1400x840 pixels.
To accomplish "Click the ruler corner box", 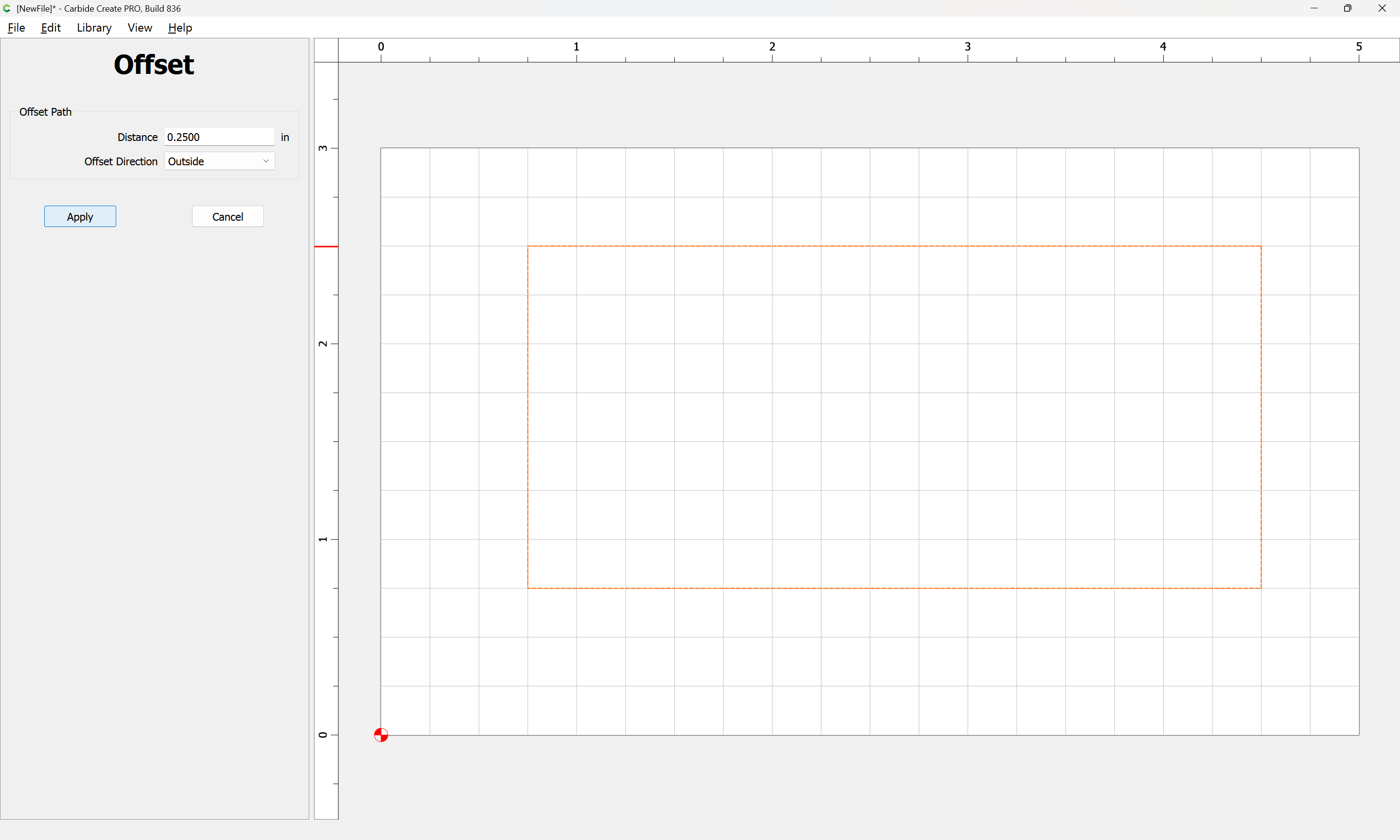I will point(326,50).
